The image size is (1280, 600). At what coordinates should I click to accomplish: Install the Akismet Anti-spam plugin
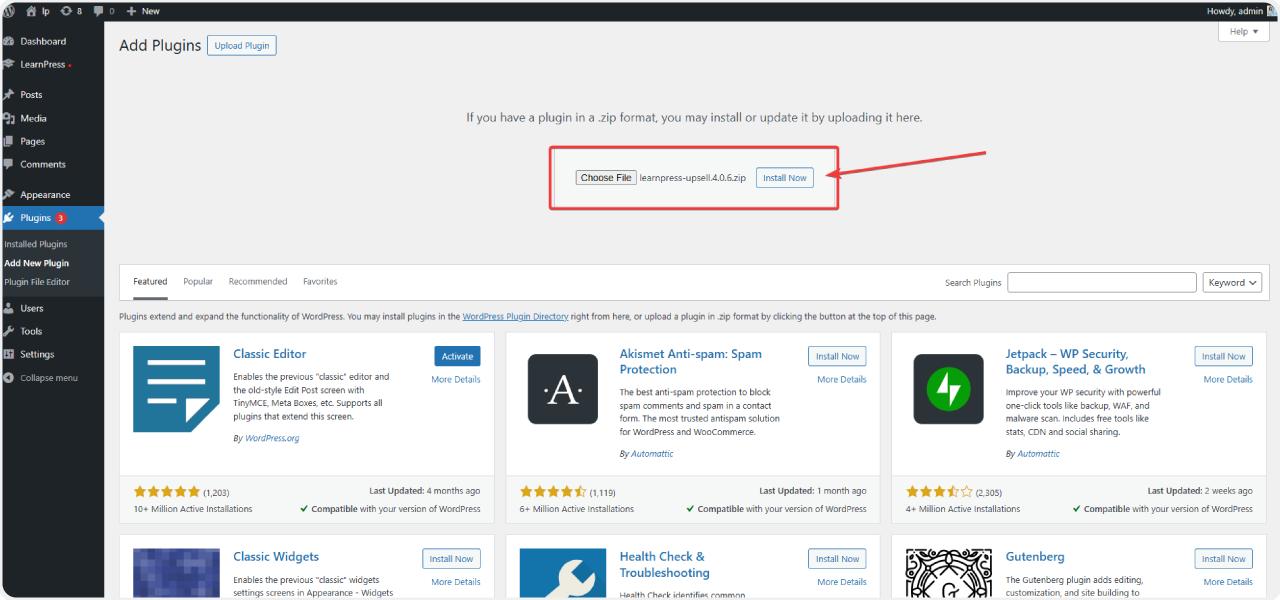(x=837, y=356)
